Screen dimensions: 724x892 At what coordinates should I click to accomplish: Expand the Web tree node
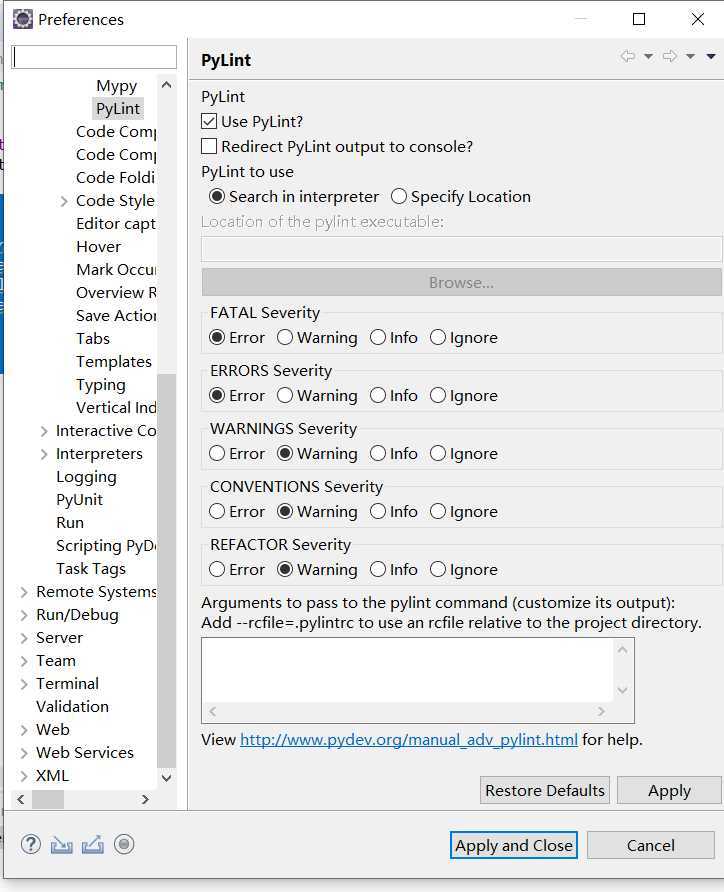[x=24, y=730]
